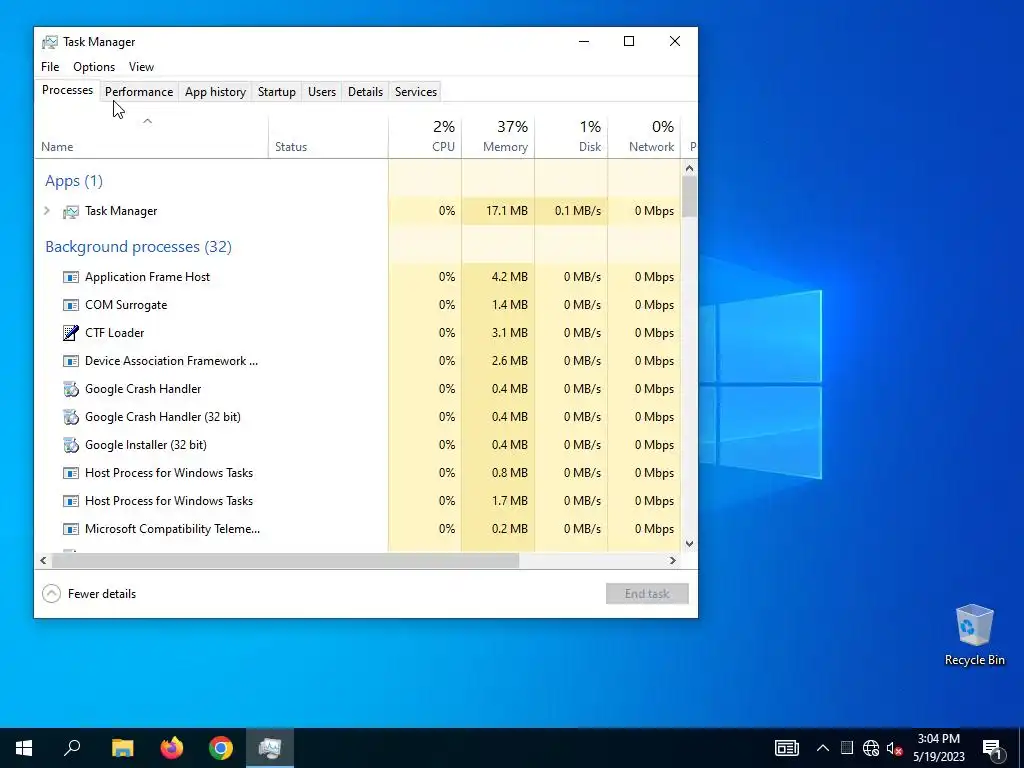Click the 4.2 MB memory value
Screen dimensions: 1024x768
point(509,277)
